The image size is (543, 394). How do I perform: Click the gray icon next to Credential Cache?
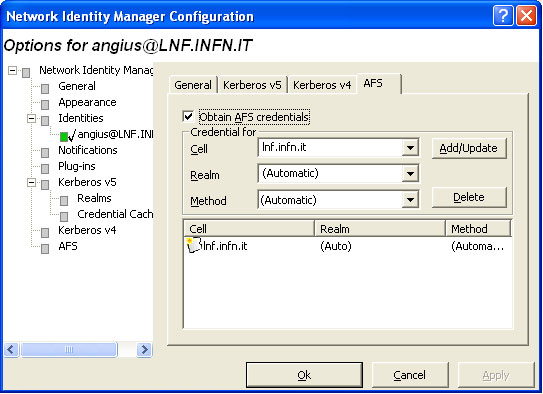[x=64, y=217]
